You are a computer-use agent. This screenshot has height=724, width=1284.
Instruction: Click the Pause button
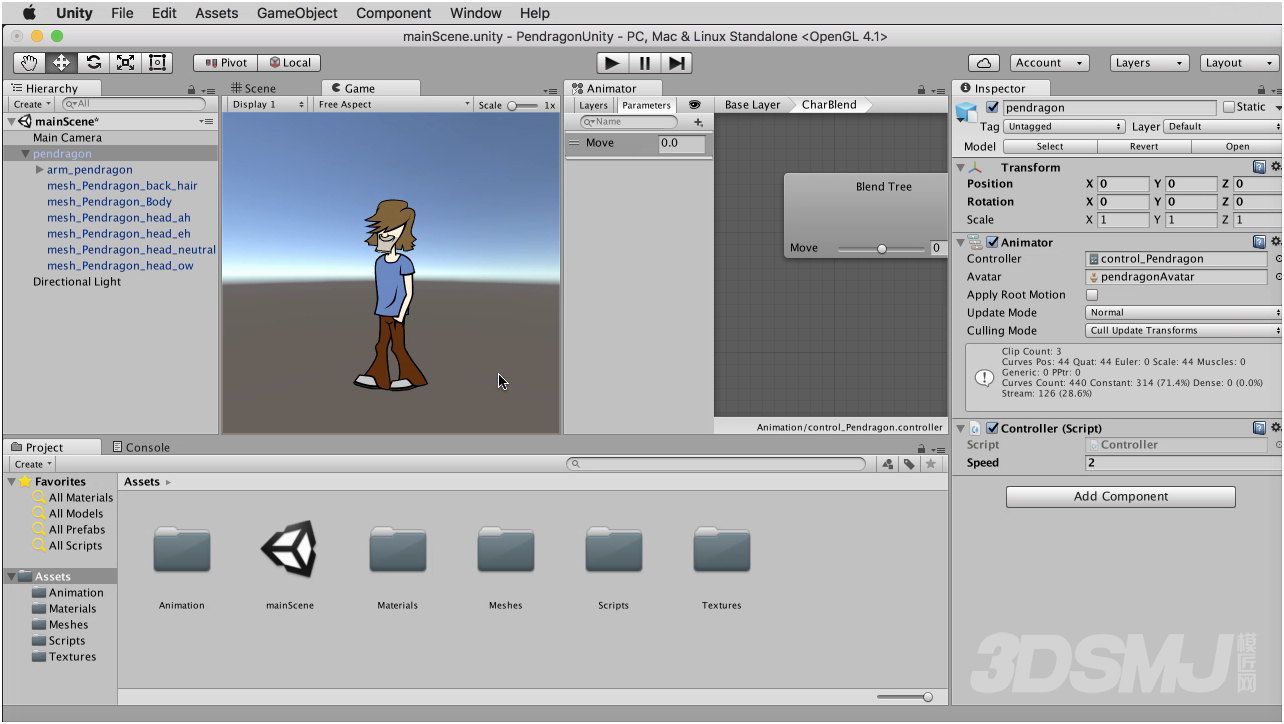tap(645, 62)
